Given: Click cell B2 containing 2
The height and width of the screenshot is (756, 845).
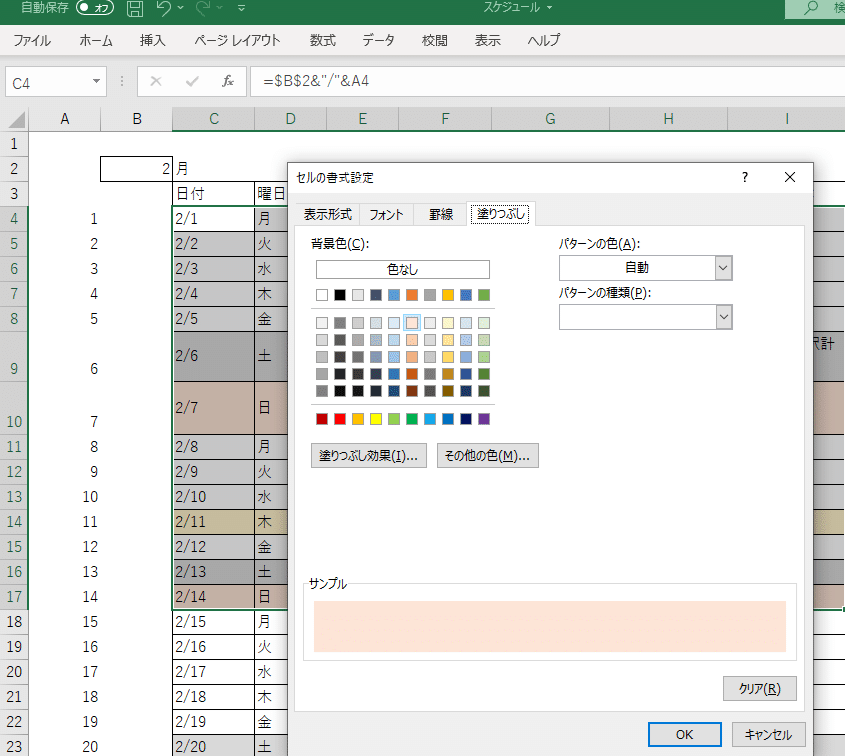Looking at the screenshot, I should coord(136,169).
